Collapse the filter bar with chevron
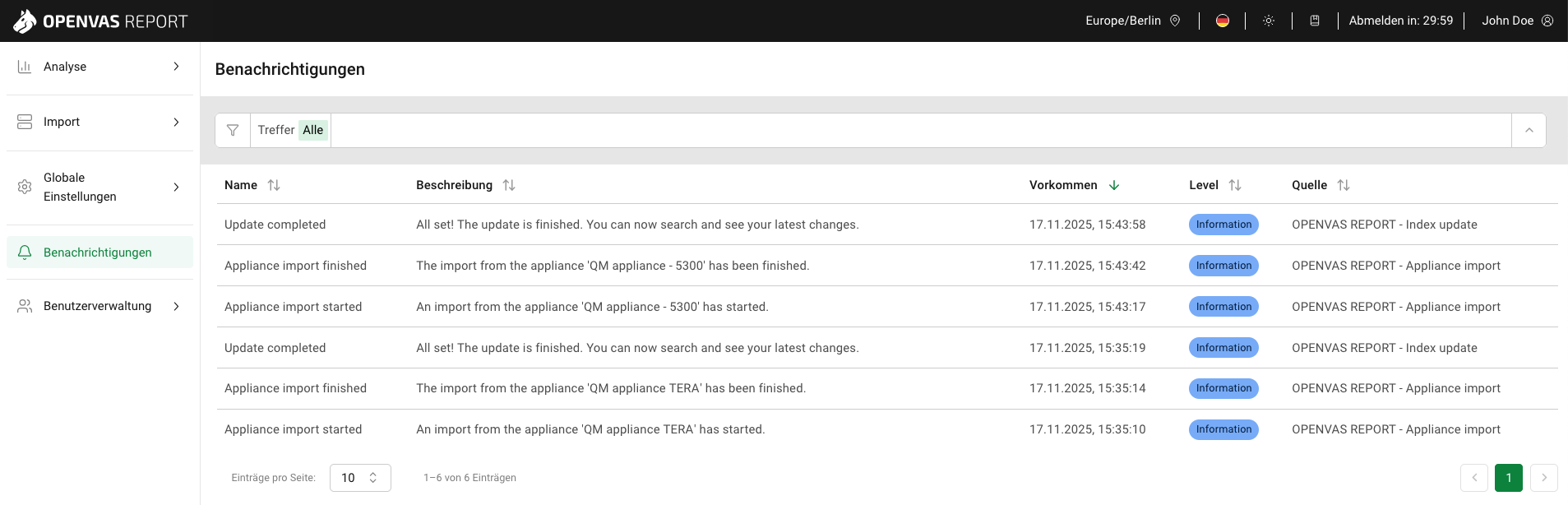Viewport: 1568px width, 505px height. tap(1529, 131)
